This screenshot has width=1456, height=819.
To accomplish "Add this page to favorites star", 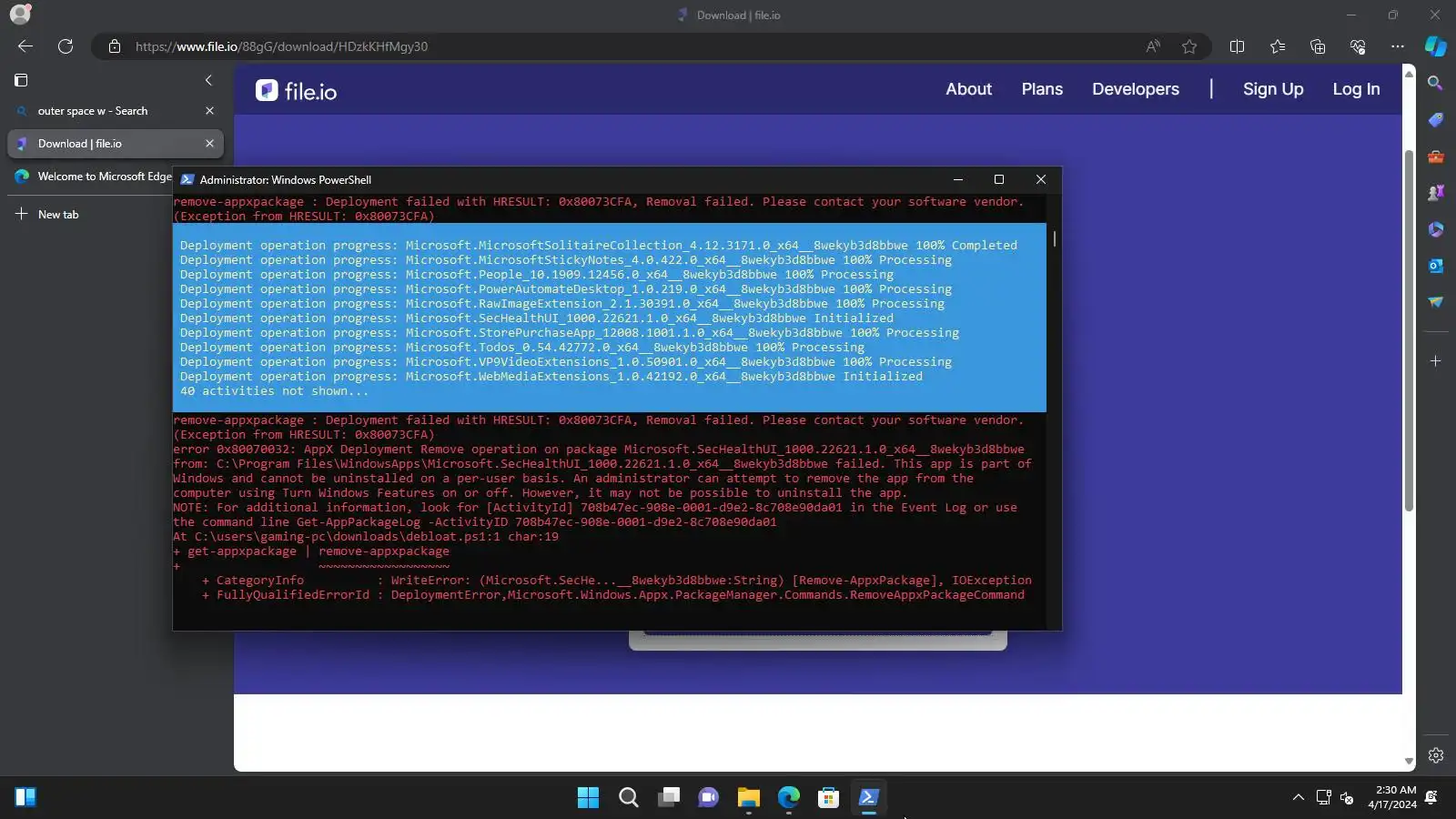I will click(x=1189, y=46).
